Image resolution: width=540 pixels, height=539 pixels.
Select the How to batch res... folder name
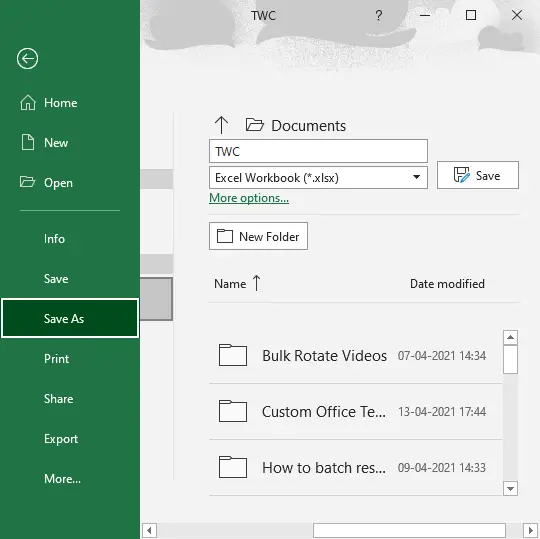point(324,468)
